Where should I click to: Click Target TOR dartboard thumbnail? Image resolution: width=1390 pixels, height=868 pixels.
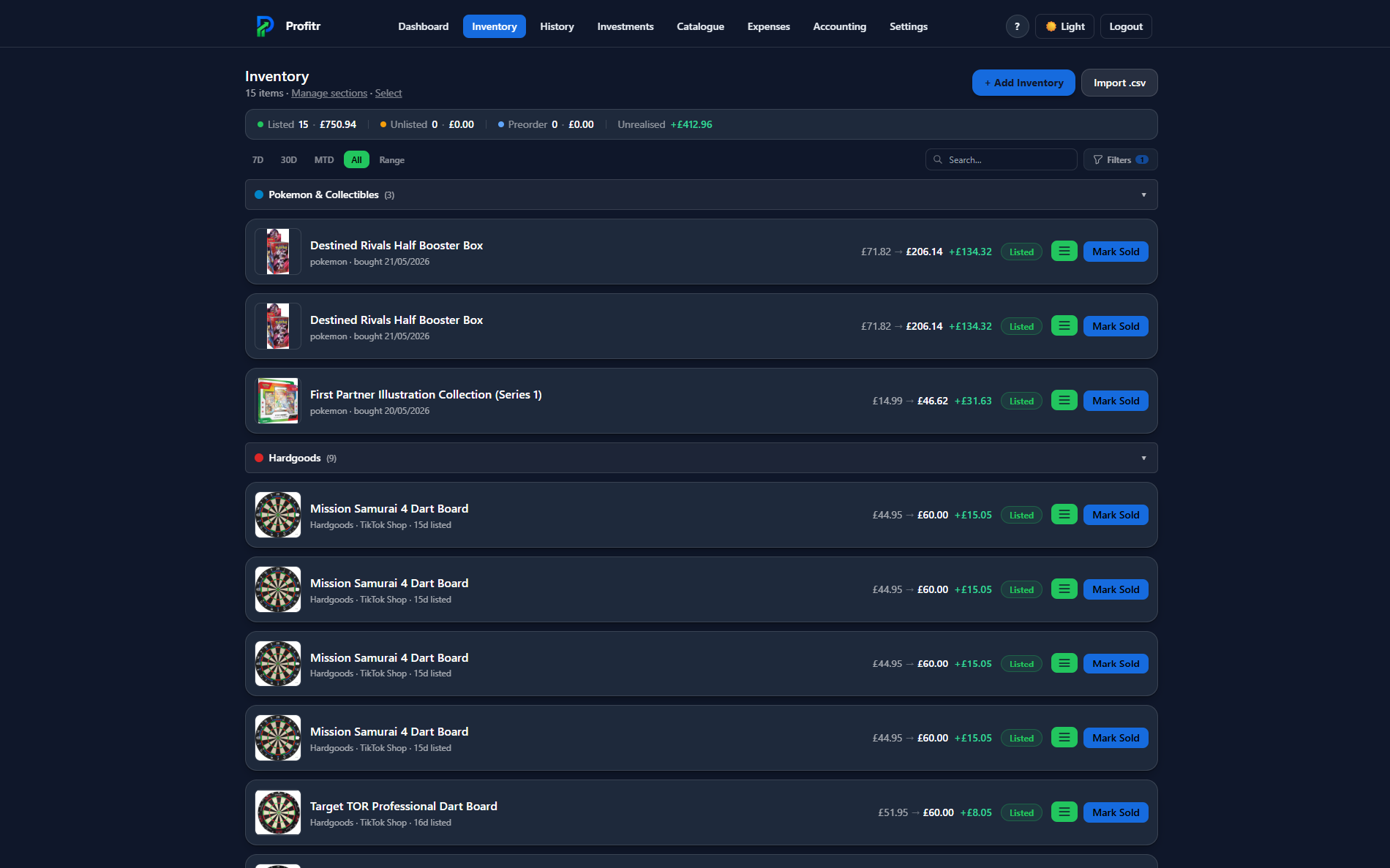278,812
